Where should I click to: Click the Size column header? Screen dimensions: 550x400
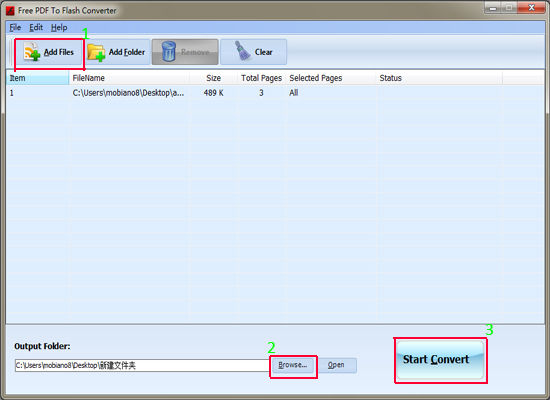pyautogui.click(x=214, y=78)
